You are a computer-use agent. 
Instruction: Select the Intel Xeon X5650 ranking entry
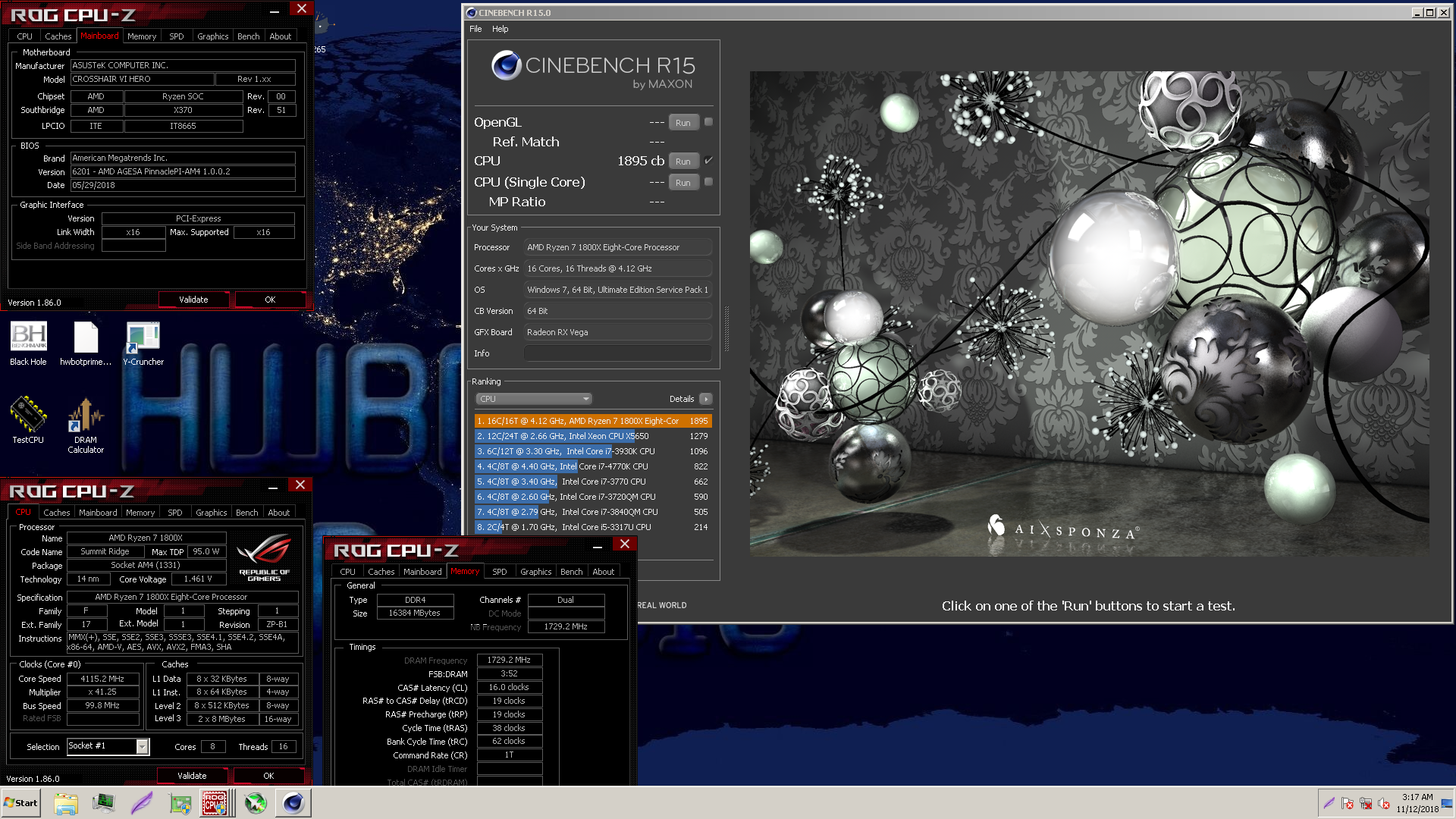tap(593, 436)
